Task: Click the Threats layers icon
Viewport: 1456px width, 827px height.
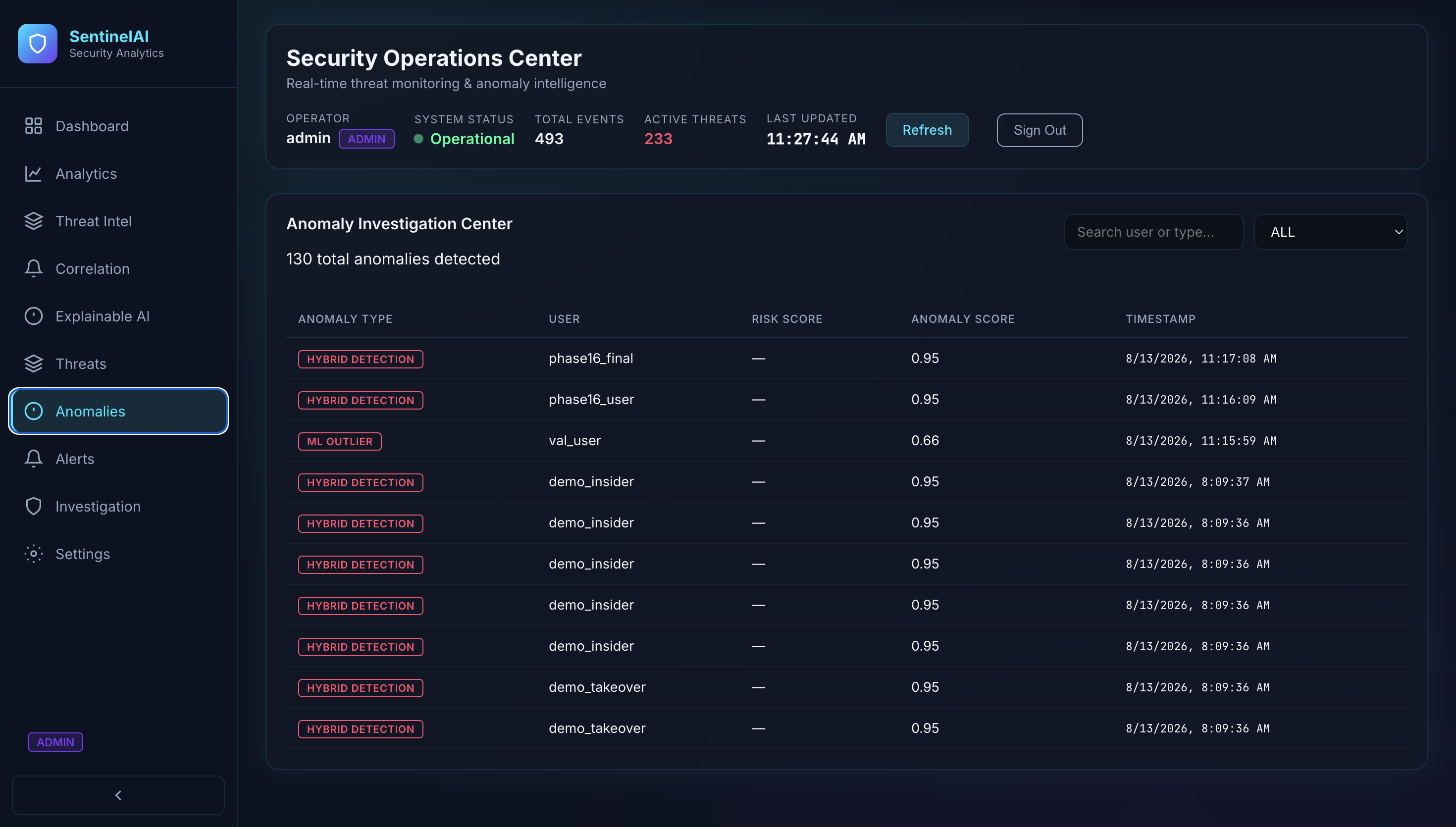Action: 34,363
